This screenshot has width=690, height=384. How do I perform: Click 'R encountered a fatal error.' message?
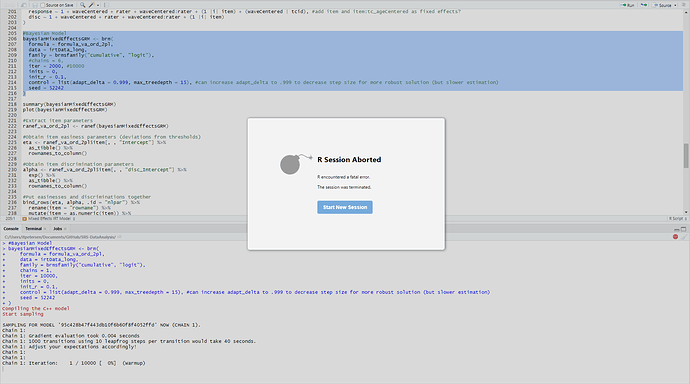344,177
